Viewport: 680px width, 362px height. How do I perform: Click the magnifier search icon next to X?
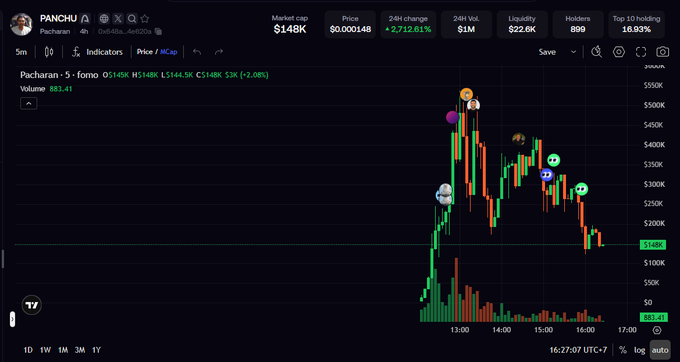click(132, 19)
